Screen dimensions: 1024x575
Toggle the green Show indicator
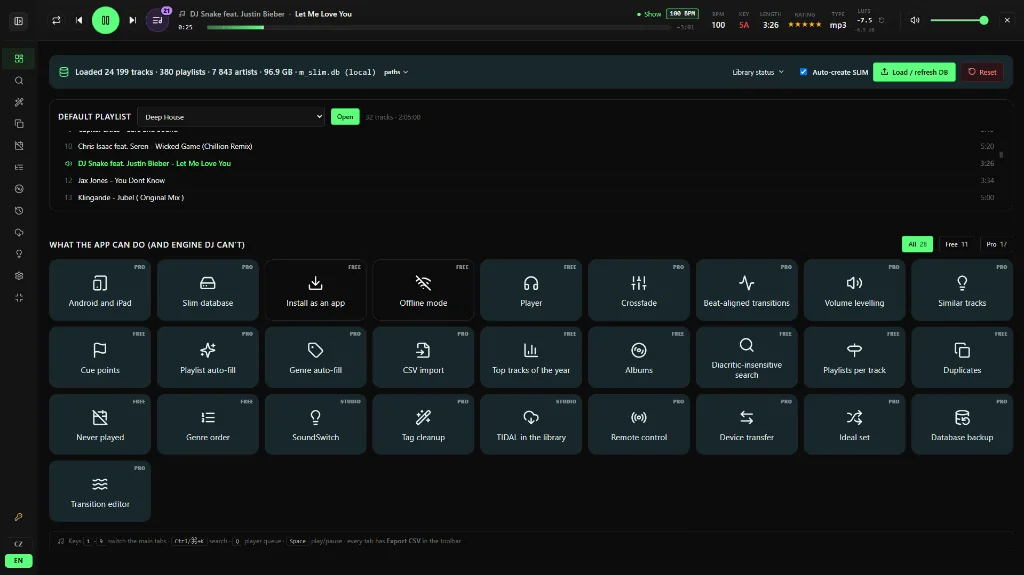649,14
